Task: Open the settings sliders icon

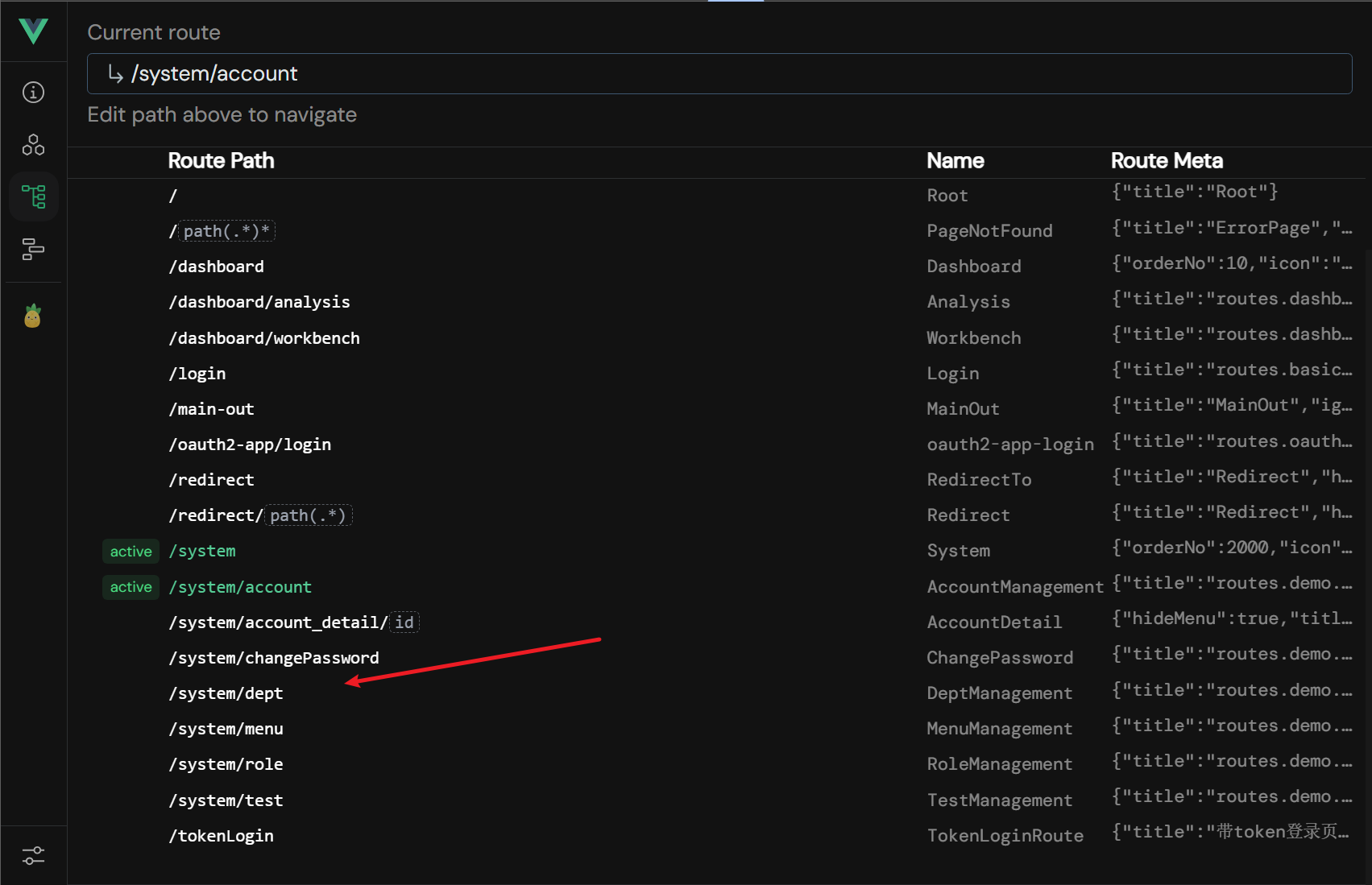Action: [33, 855]
